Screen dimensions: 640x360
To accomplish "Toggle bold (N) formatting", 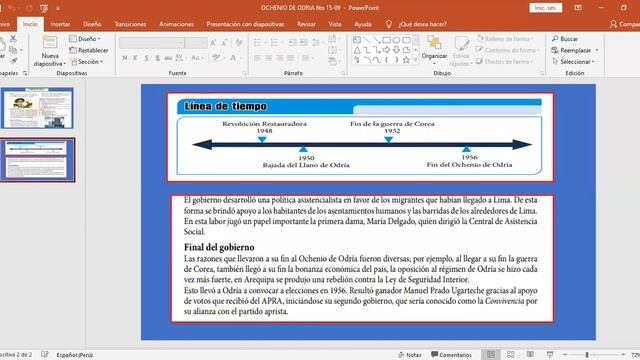I will coord(124,58).
